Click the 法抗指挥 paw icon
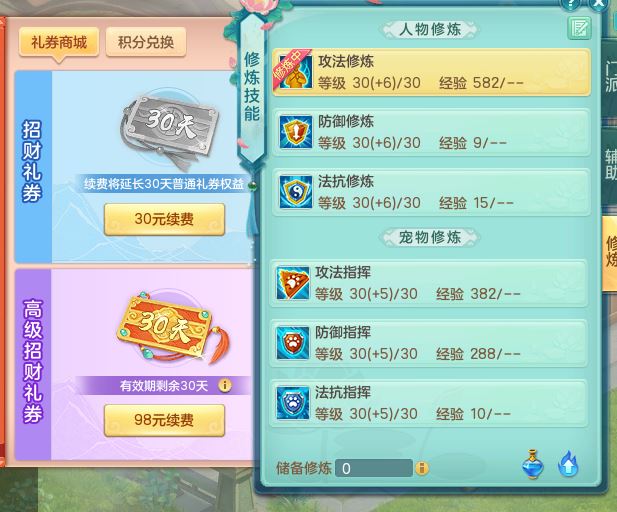This screenshot has height=512, width=617. point(293,403)
